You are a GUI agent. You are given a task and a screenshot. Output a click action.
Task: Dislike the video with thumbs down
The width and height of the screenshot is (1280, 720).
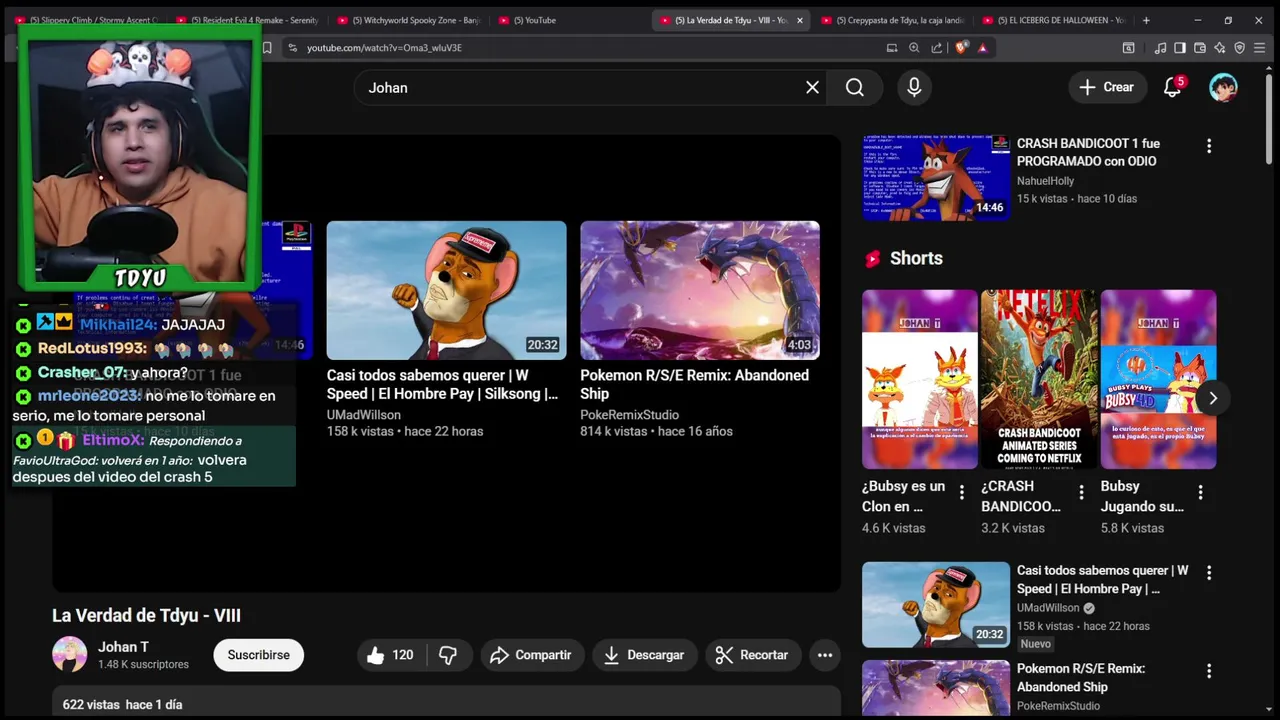point(448,655)
